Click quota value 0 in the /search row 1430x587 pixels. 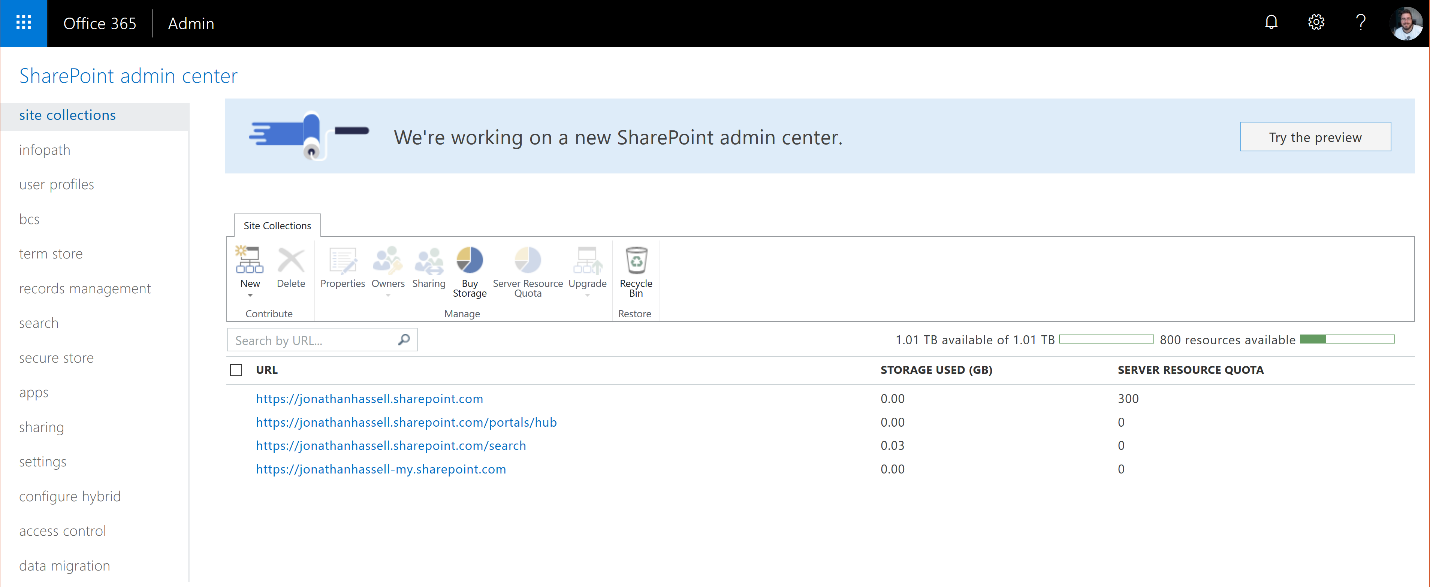tap(1121, 446)
